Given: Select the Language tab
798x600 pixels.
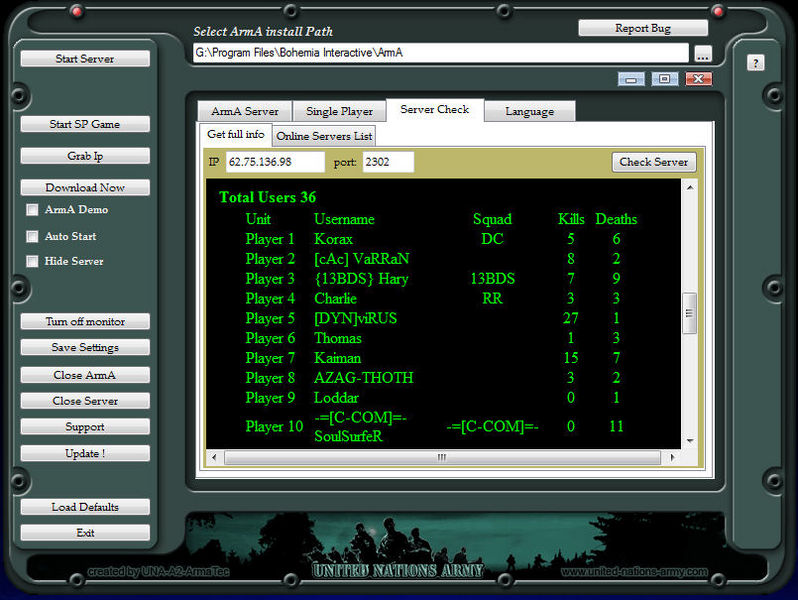Looking at the screenshot, I should [529, 111].
